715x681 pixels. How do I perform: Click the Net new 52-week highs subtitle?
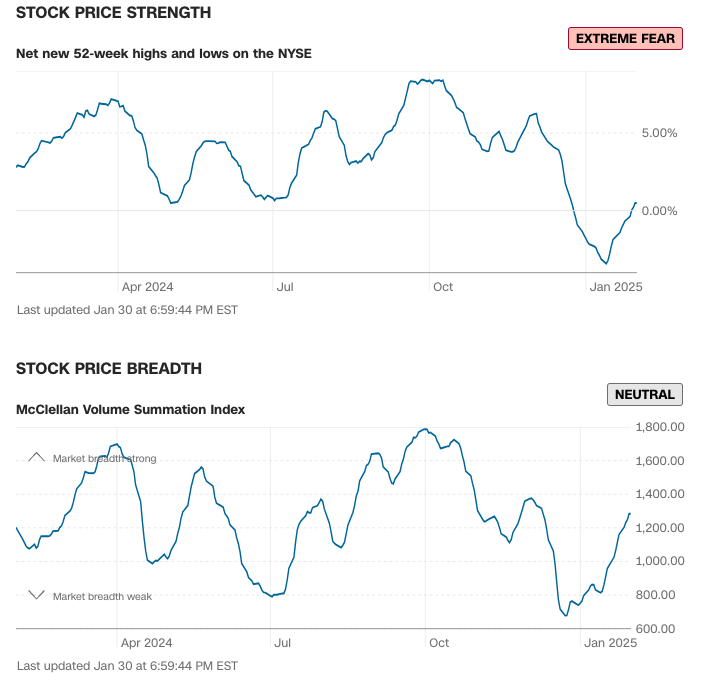[164, 53]
